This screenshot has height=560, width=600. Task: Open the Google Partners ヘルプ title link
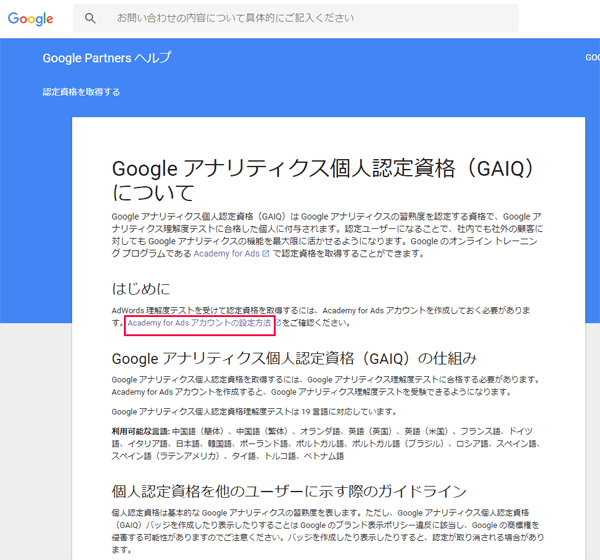tap(107, 58)
